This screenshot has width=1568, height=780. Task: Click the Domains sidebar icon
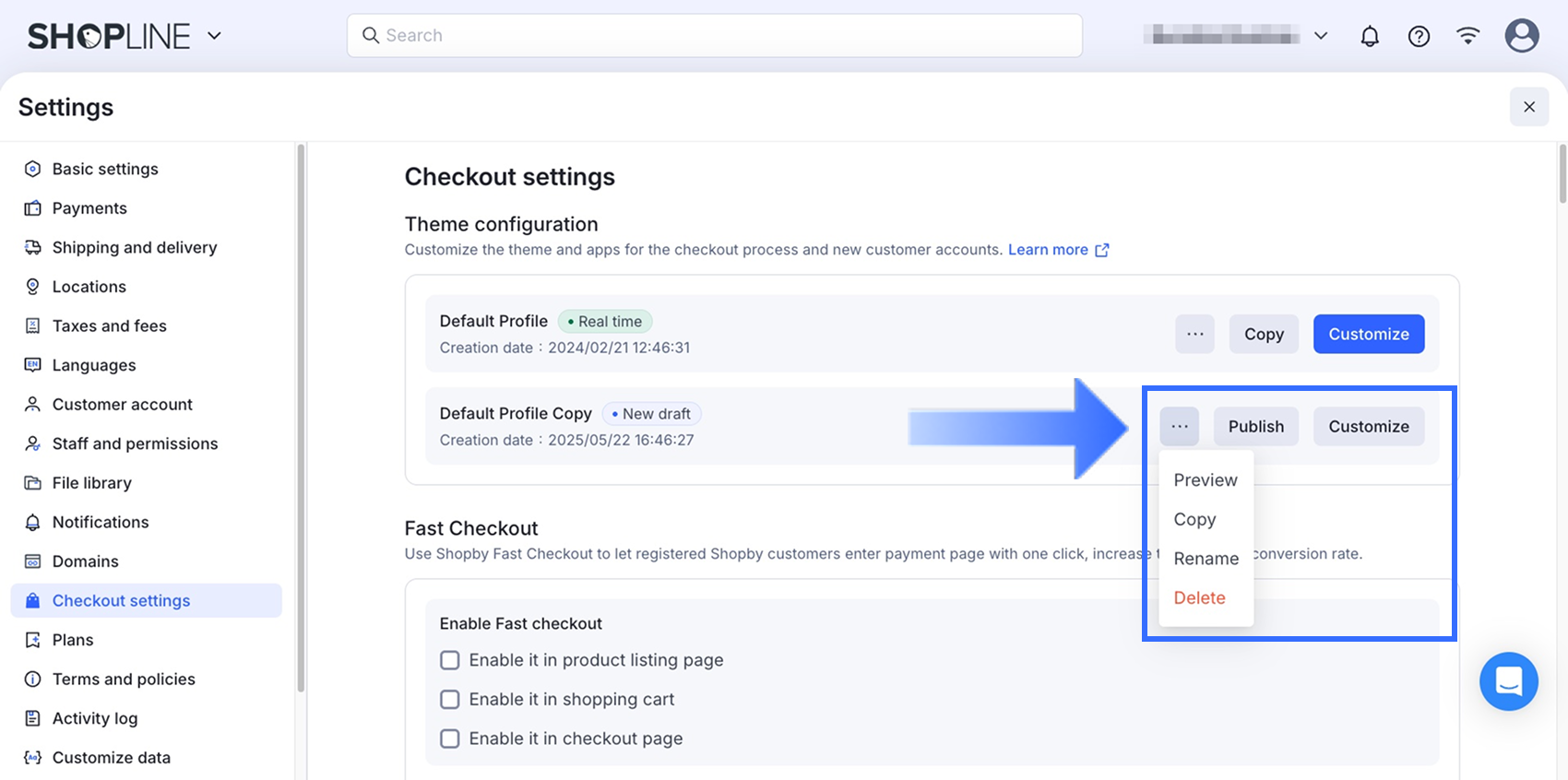32,561
